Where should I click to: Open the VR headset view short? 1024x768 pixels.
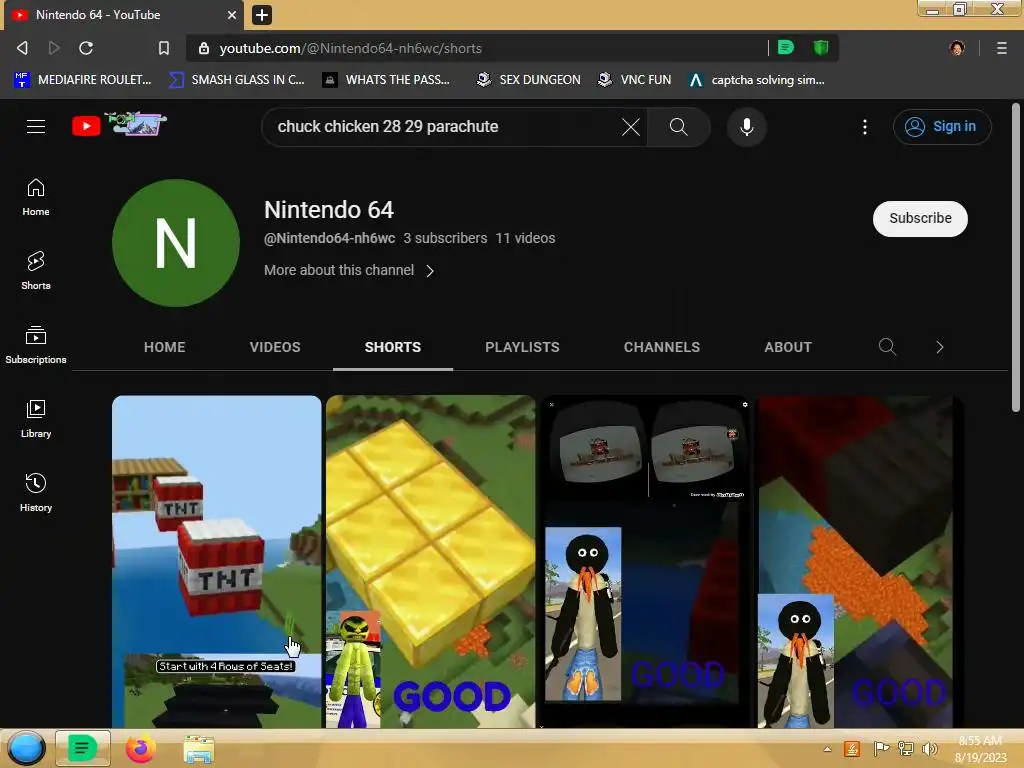[x=645, y=562]
